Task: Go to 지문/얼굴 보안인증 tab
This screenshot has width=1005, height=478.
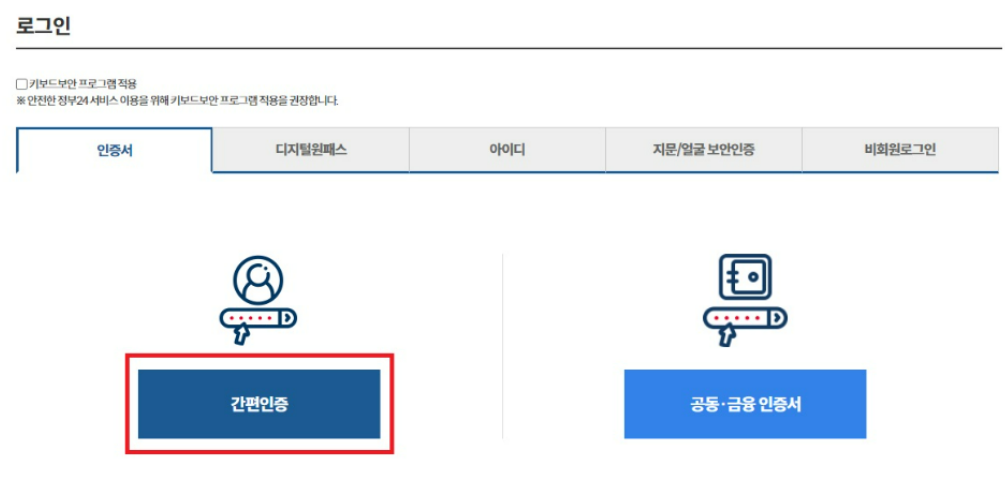Action: [x=703, y=151]
